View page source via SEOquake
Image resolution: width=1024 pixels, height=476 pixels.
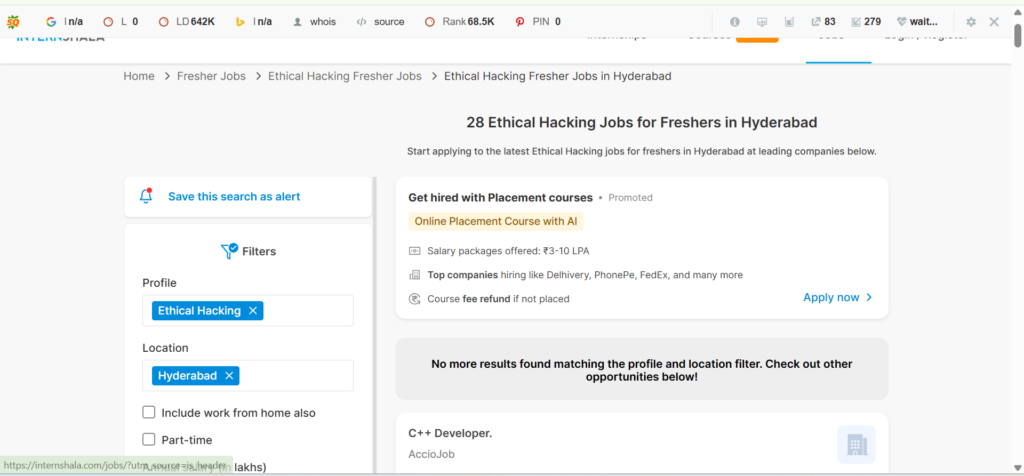381,22
